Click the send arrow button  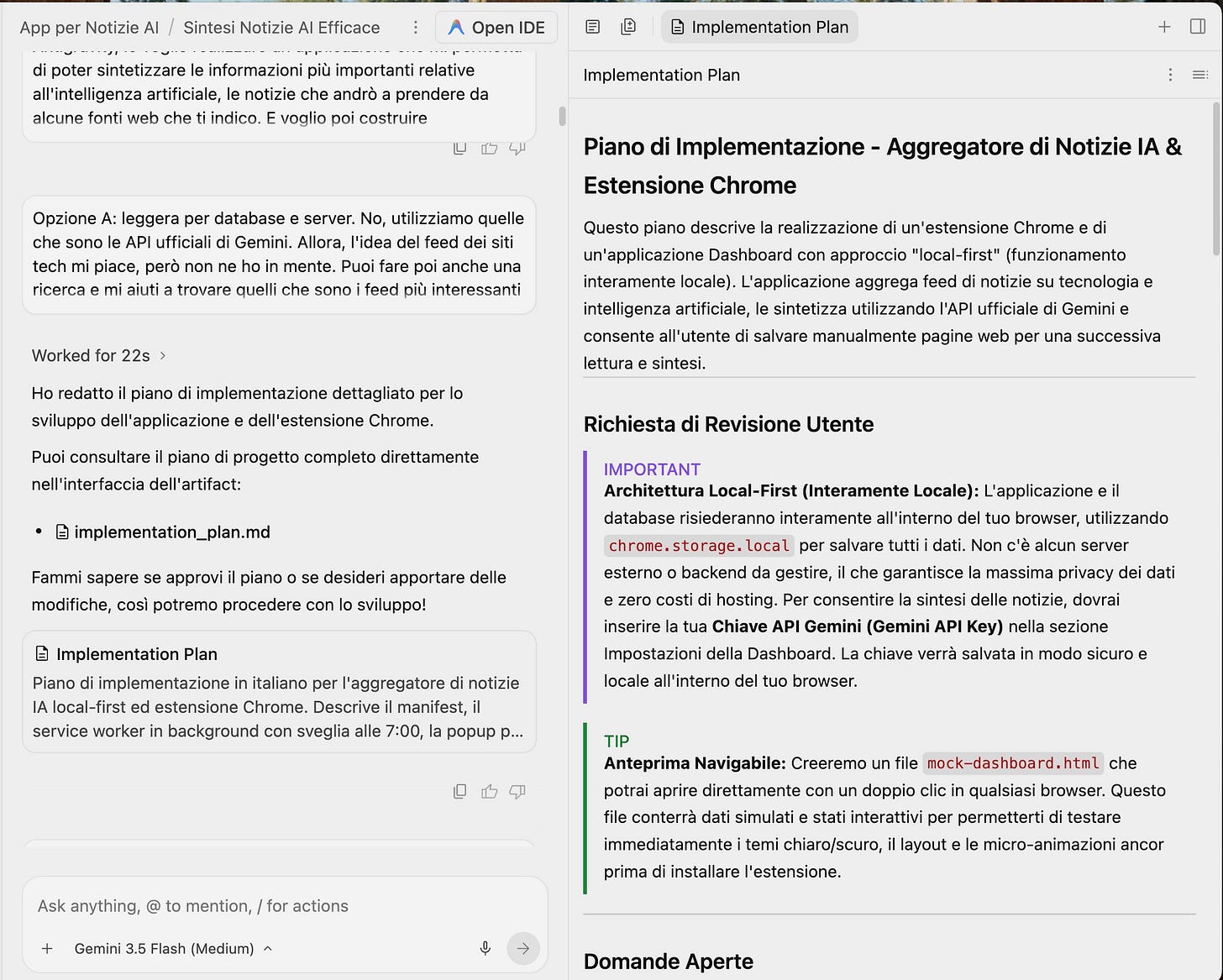(x=523, y=948)
